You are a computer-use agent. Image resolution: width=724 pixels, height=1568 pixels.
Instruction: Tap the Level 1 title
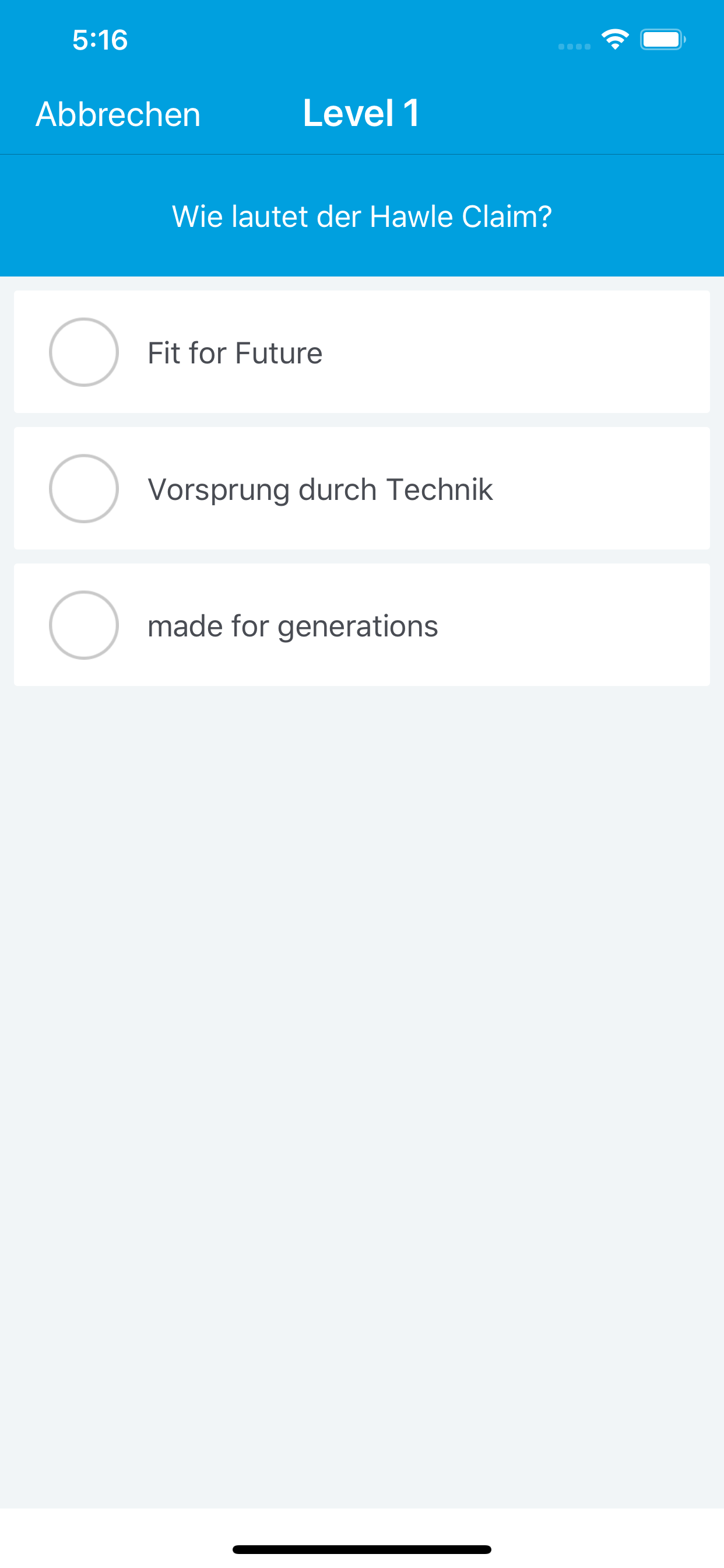[x=361, y=113]
